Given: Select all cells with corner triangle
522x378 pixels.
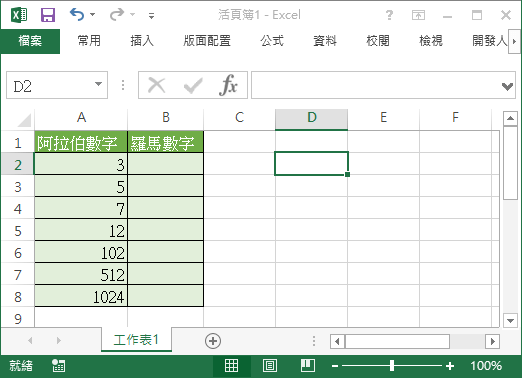Looking at the screenshot, I should (x=24, y=120).
